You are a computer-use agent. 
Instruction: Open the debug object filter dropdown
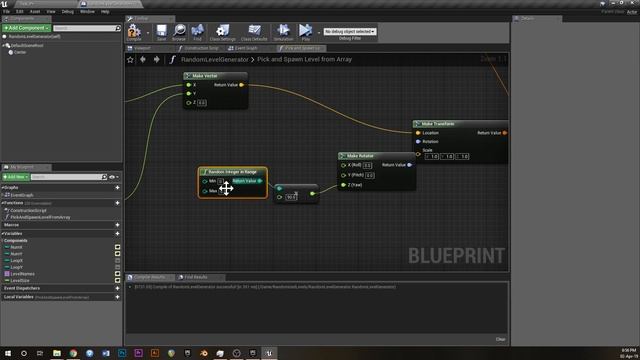pos(350,31)
